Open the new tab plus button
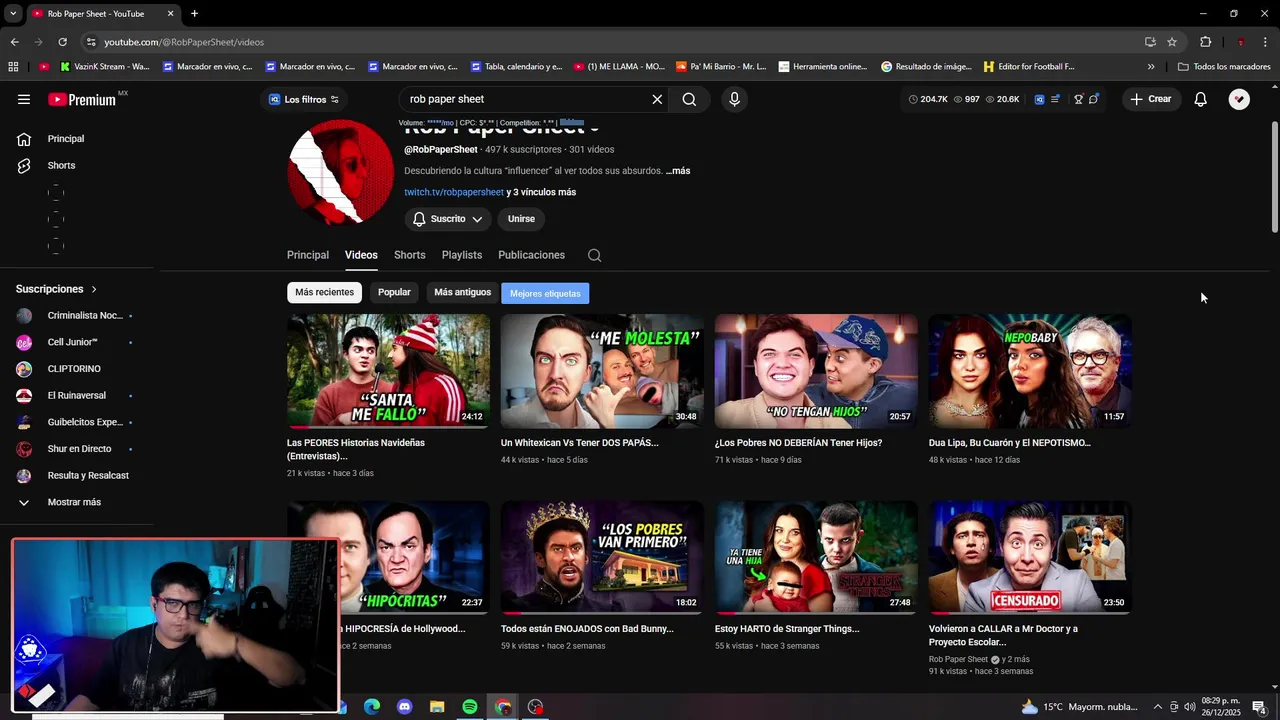The image size is (1280, 720). [x=194, y=13]
